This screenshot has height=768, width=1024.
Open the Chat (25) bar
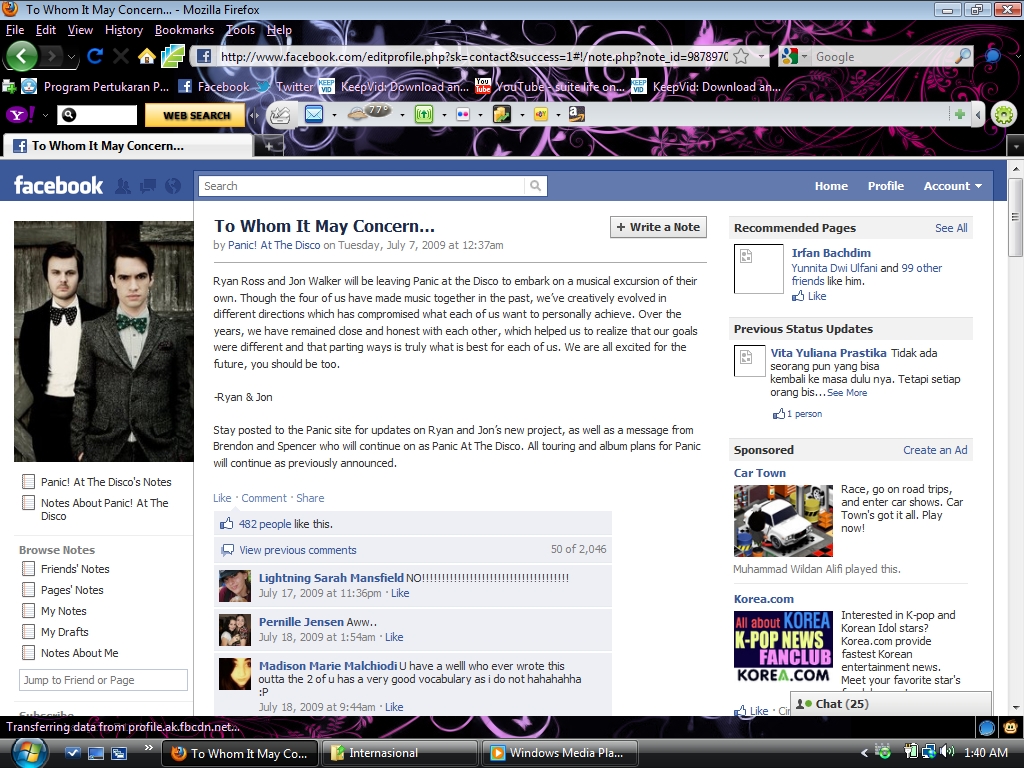coord(891,703)
